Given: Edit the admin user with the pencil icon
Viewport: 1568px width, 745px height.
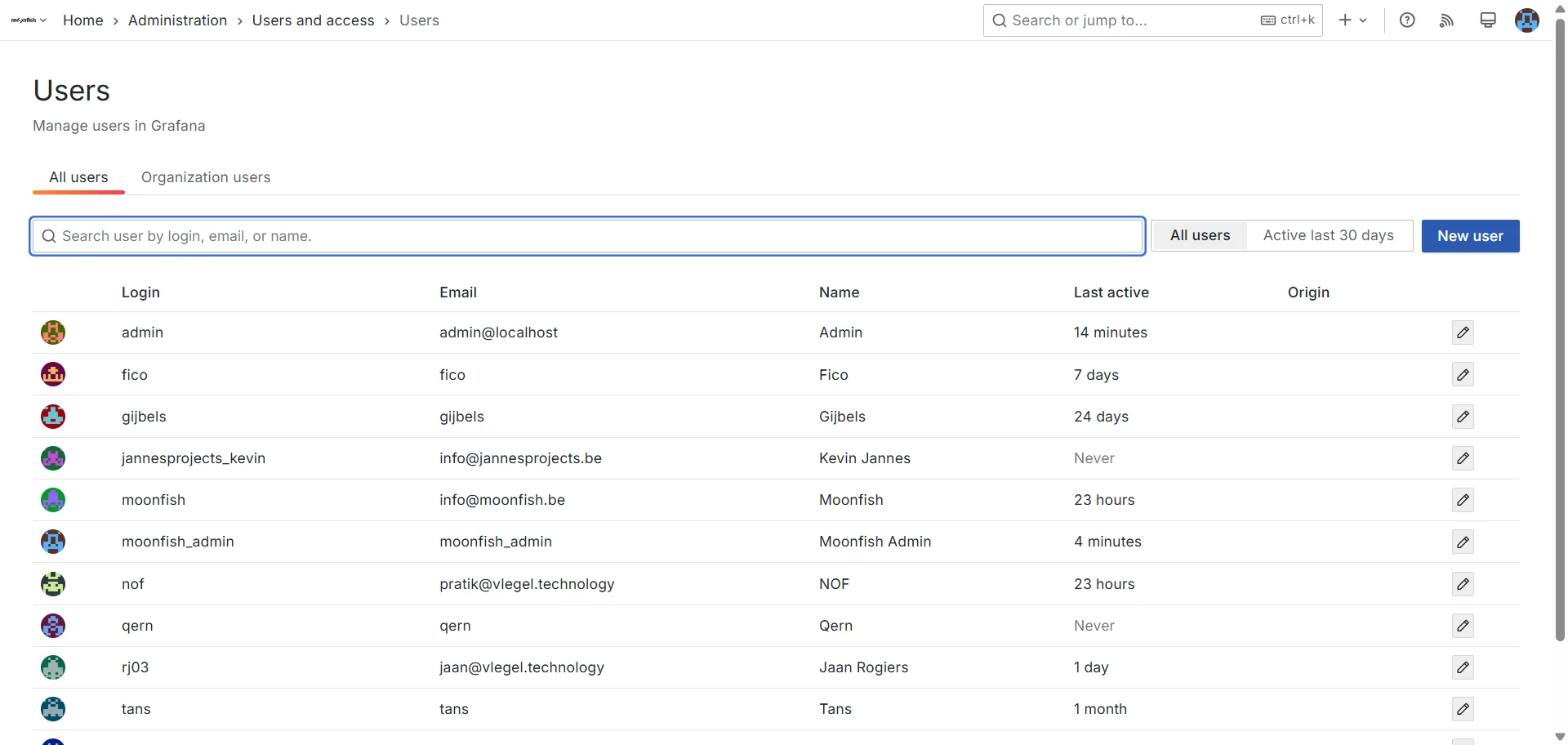Looking at the screenshot, I should point(1463,332).
